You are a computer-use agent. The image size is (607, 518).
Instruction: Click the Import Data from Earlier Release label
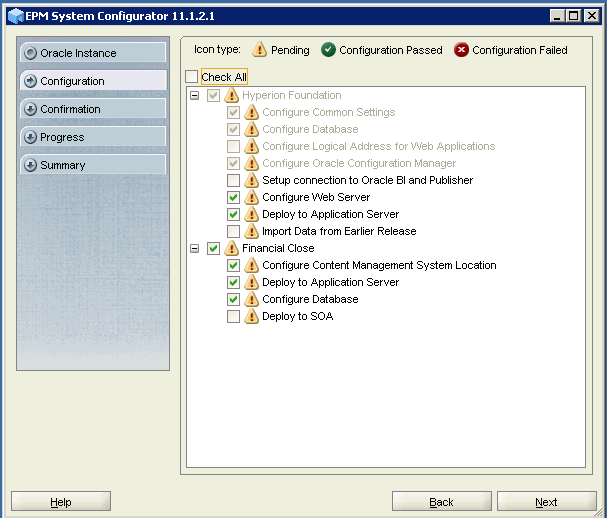pos(339,232)
